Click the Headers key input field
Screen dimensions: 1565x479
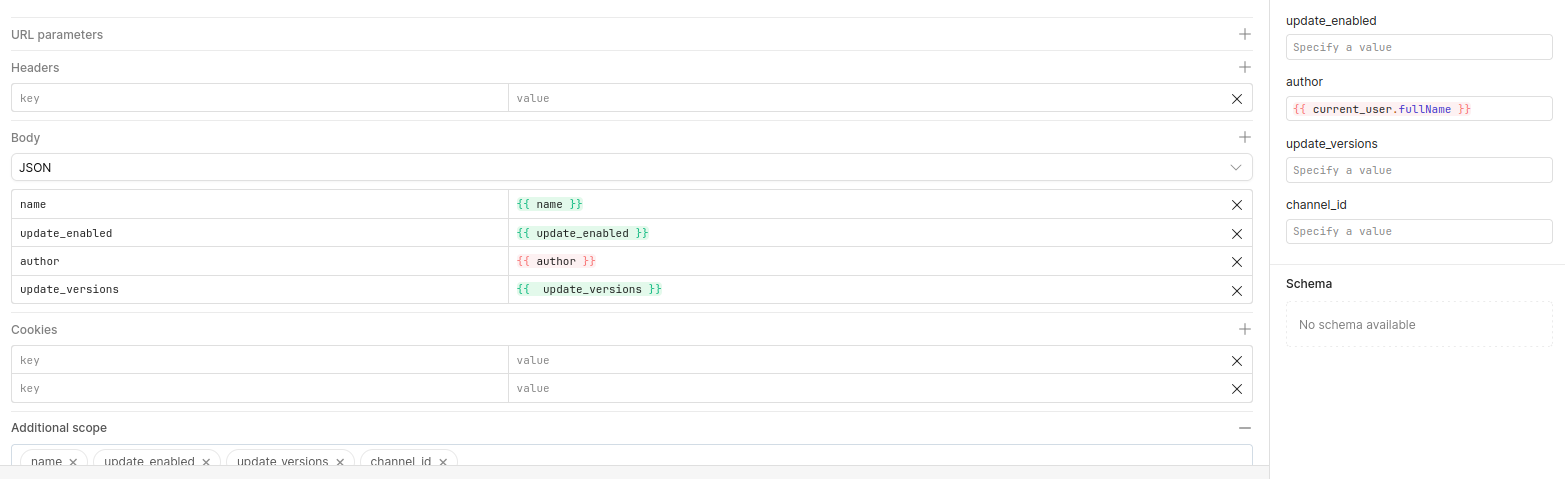pyautogui.click(x=260, y=98)
